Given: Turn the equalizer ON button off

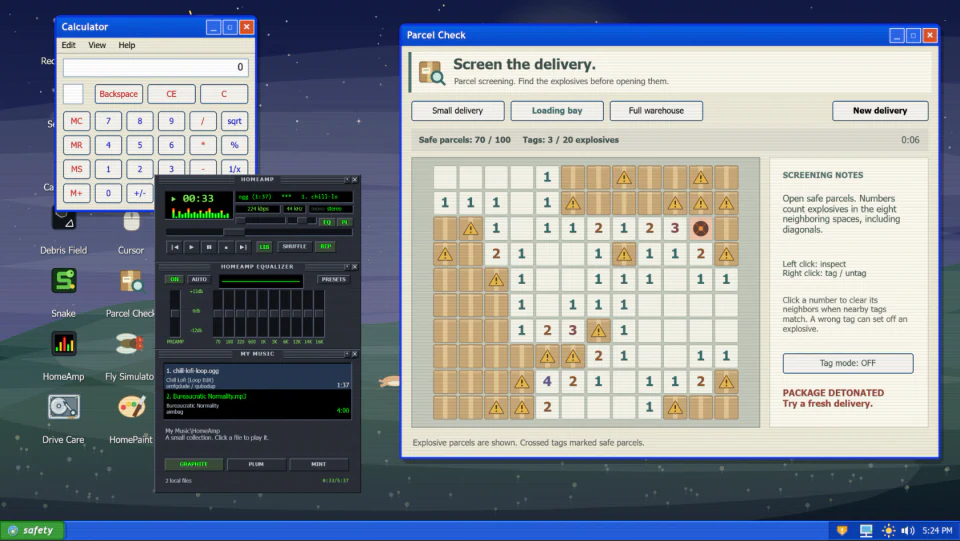Looking at the screenshot, I should (174, 279).
